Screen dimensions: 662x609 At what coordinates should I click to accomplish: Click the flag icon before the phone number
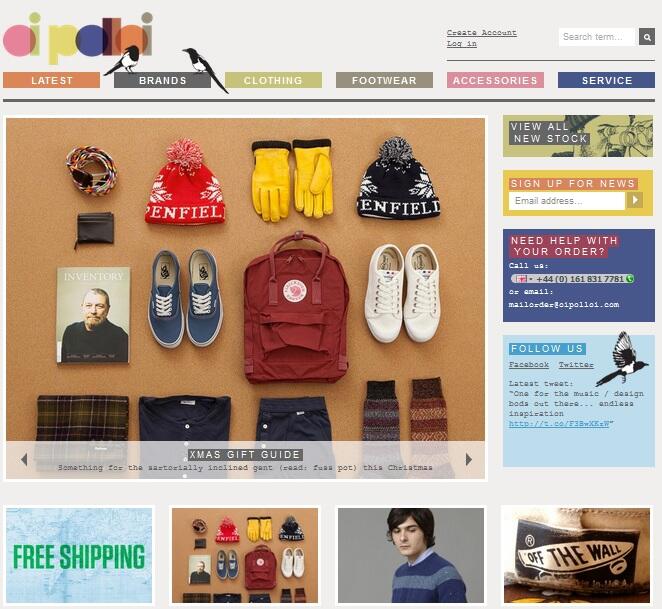pos(522,279)
